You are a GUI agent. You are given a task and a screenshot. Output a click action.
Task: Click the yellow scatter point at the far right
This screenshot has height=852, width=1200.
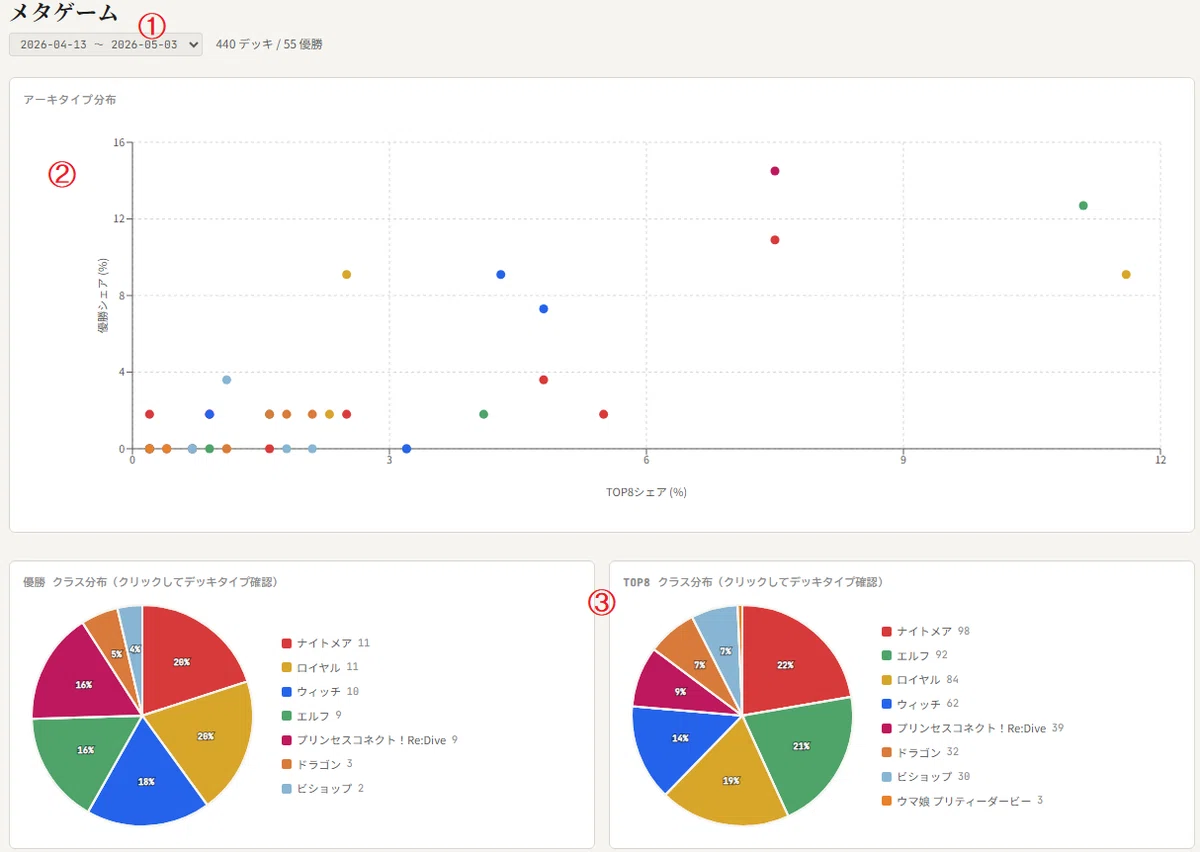(x=1126, y=275)
